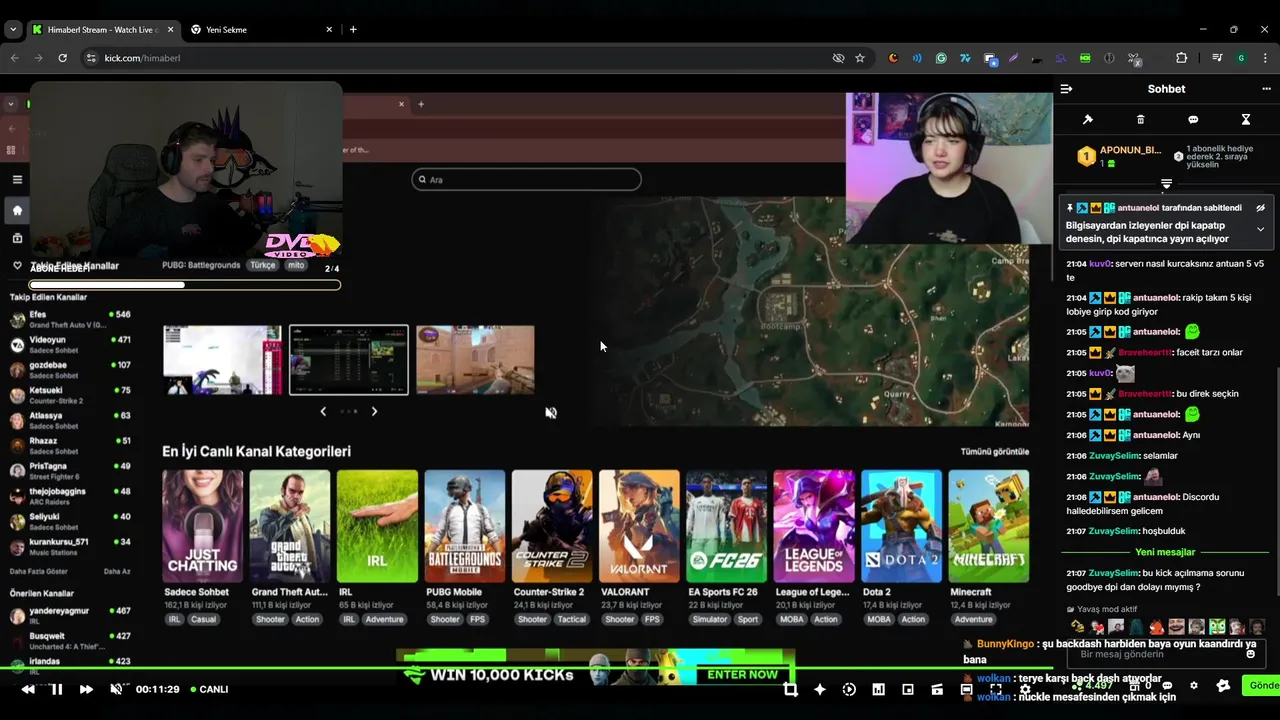Go to next carousel slide arrow

374,411
